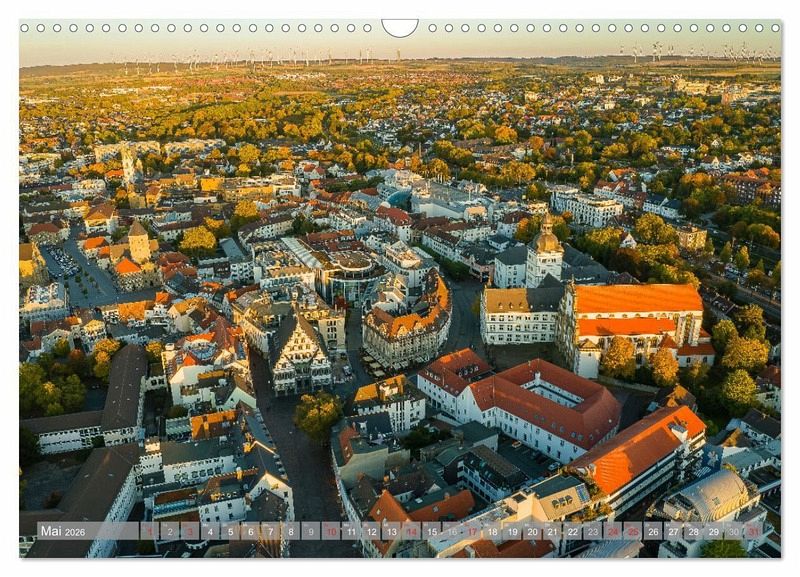Select day 29 in the calendar strip
800x577 pixels.
pos(714,531)
